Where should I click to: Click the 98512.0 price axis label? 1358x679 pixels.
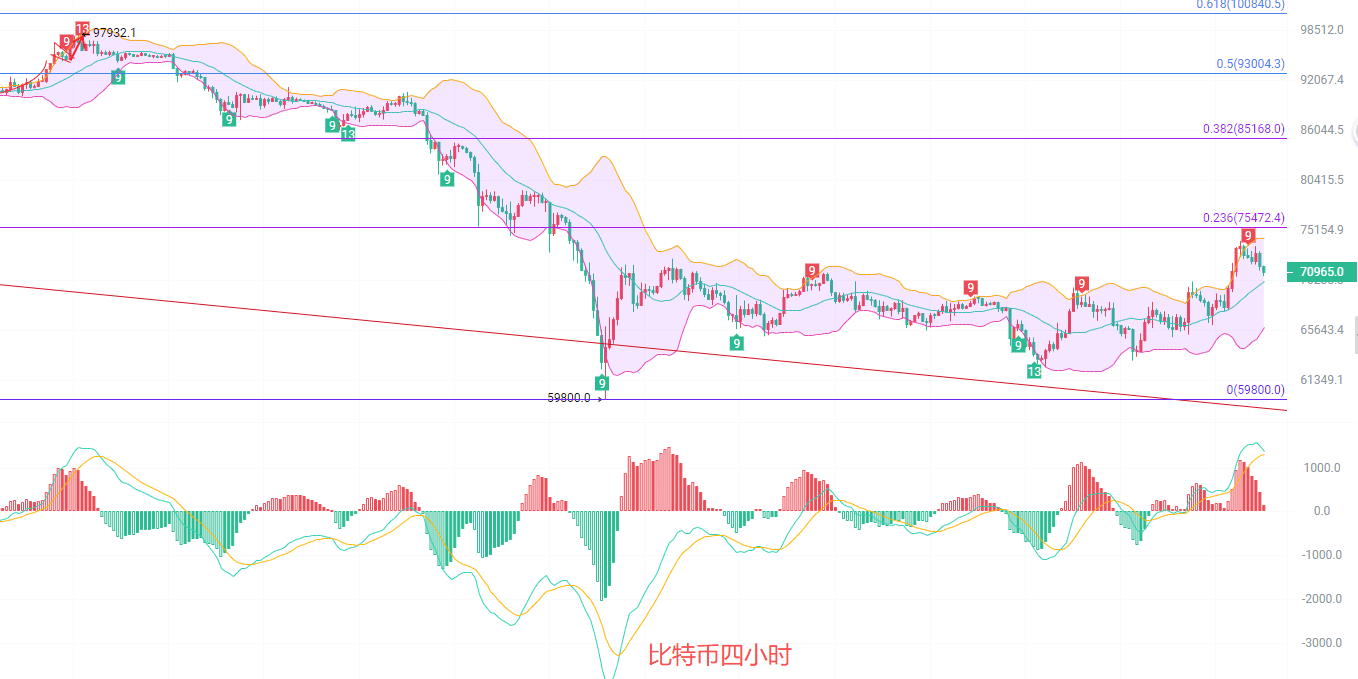click(x=1321, y=30)
